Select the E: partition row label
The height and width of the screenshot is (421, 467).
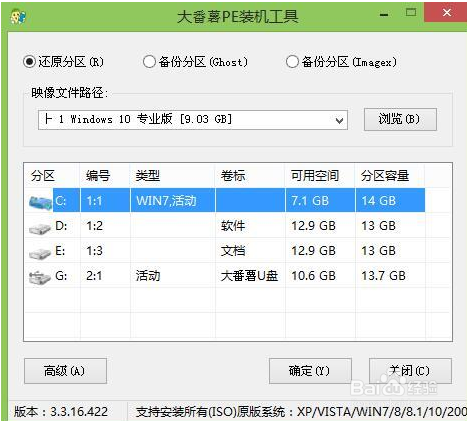point(60,251)
